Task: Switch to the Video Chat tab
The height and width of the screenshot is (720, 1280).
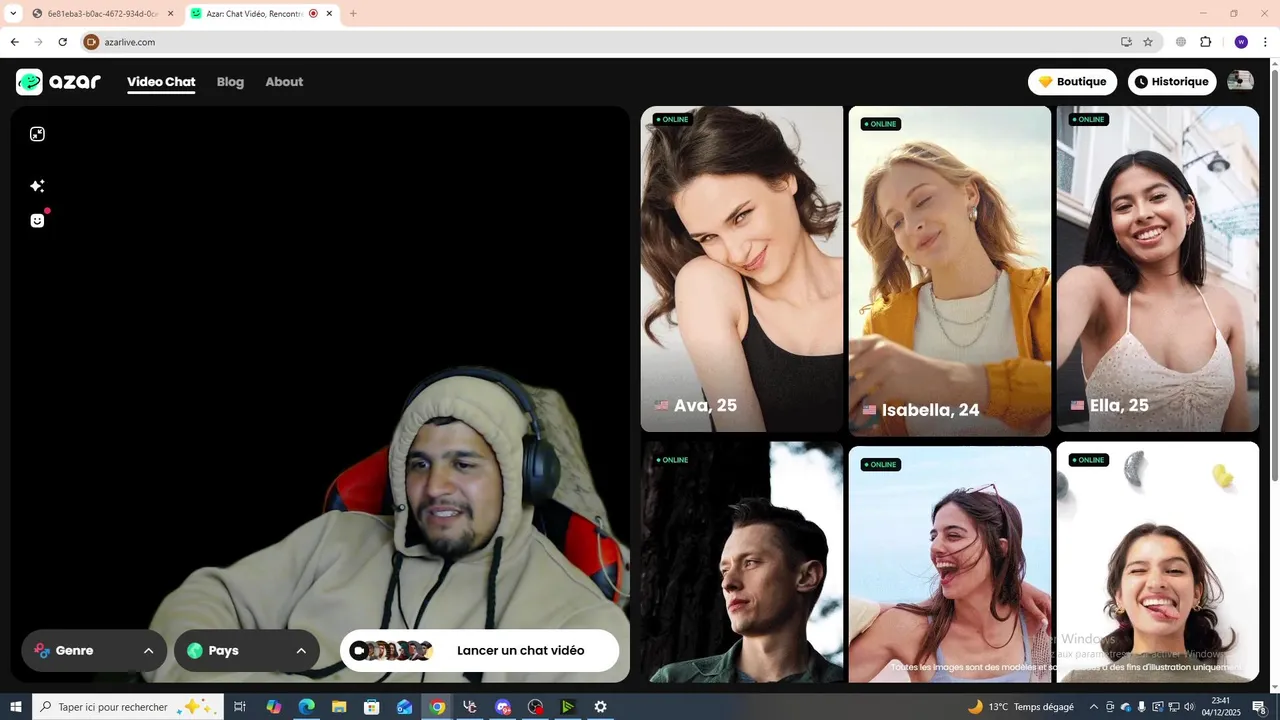Action: coord(161,82)
